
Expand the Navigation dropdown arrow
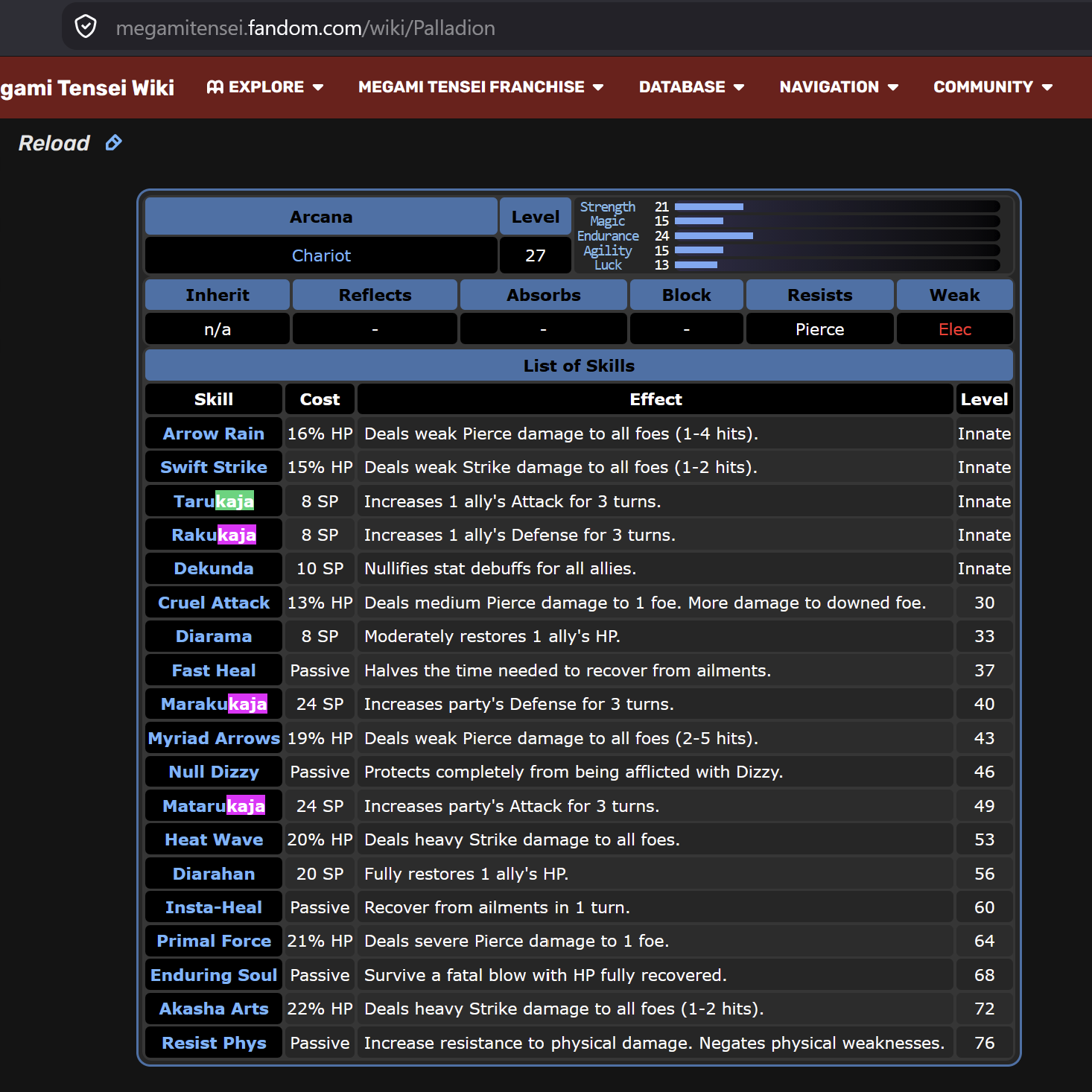[x=893, y=87]
